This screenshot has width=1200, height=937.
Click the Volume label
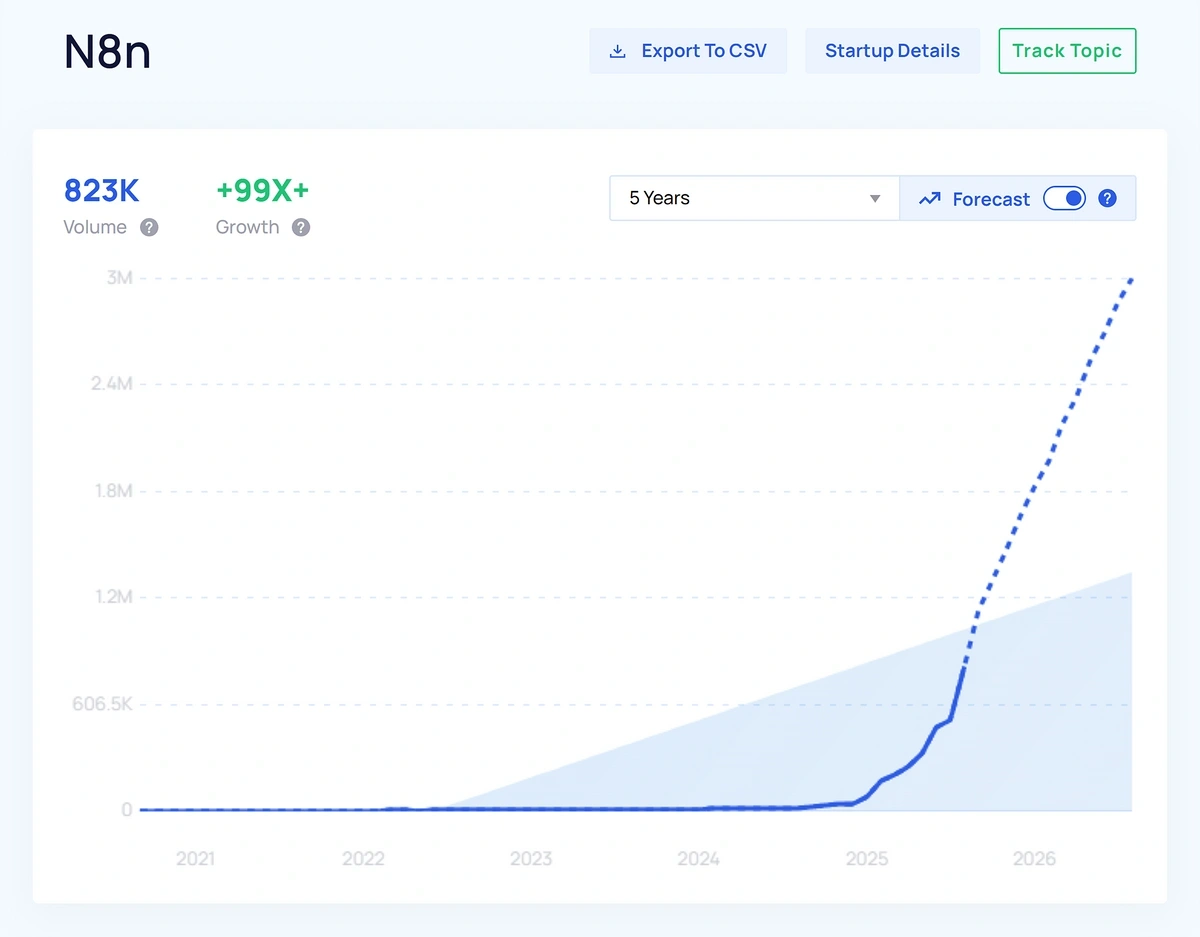tap(95, 227)
